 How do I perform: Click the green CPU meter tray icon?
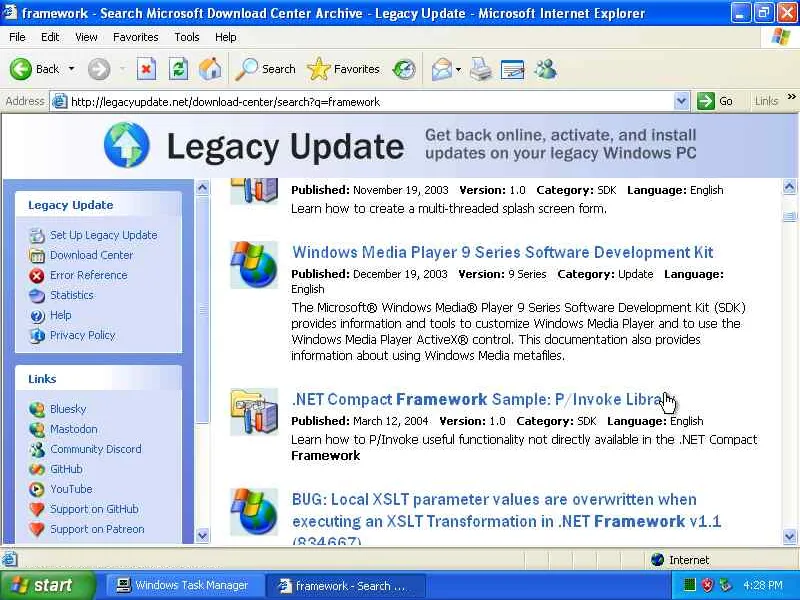click(689, 585)
